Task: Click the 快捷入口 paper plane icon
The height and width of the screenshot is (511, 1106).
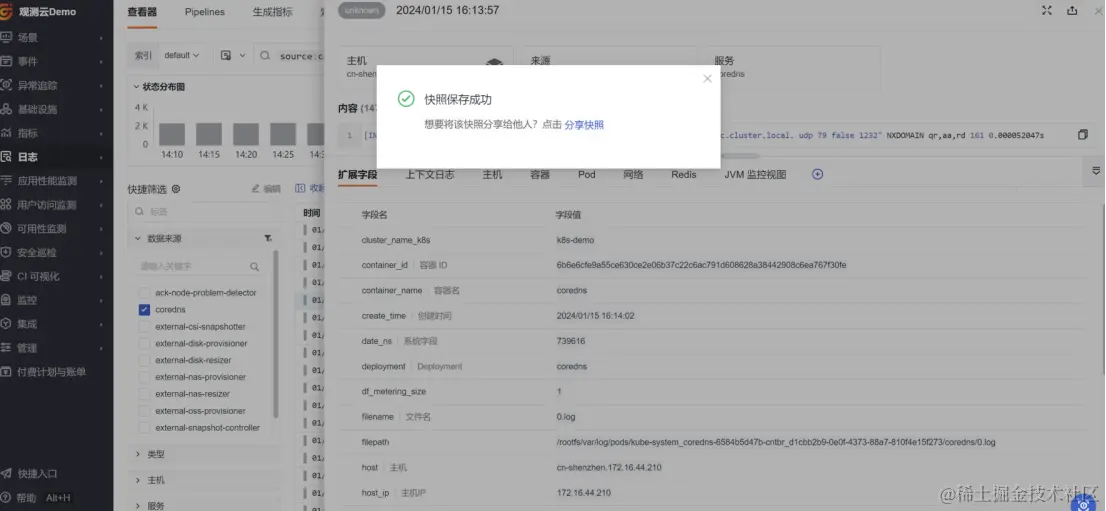Action: tap(6, 474)
